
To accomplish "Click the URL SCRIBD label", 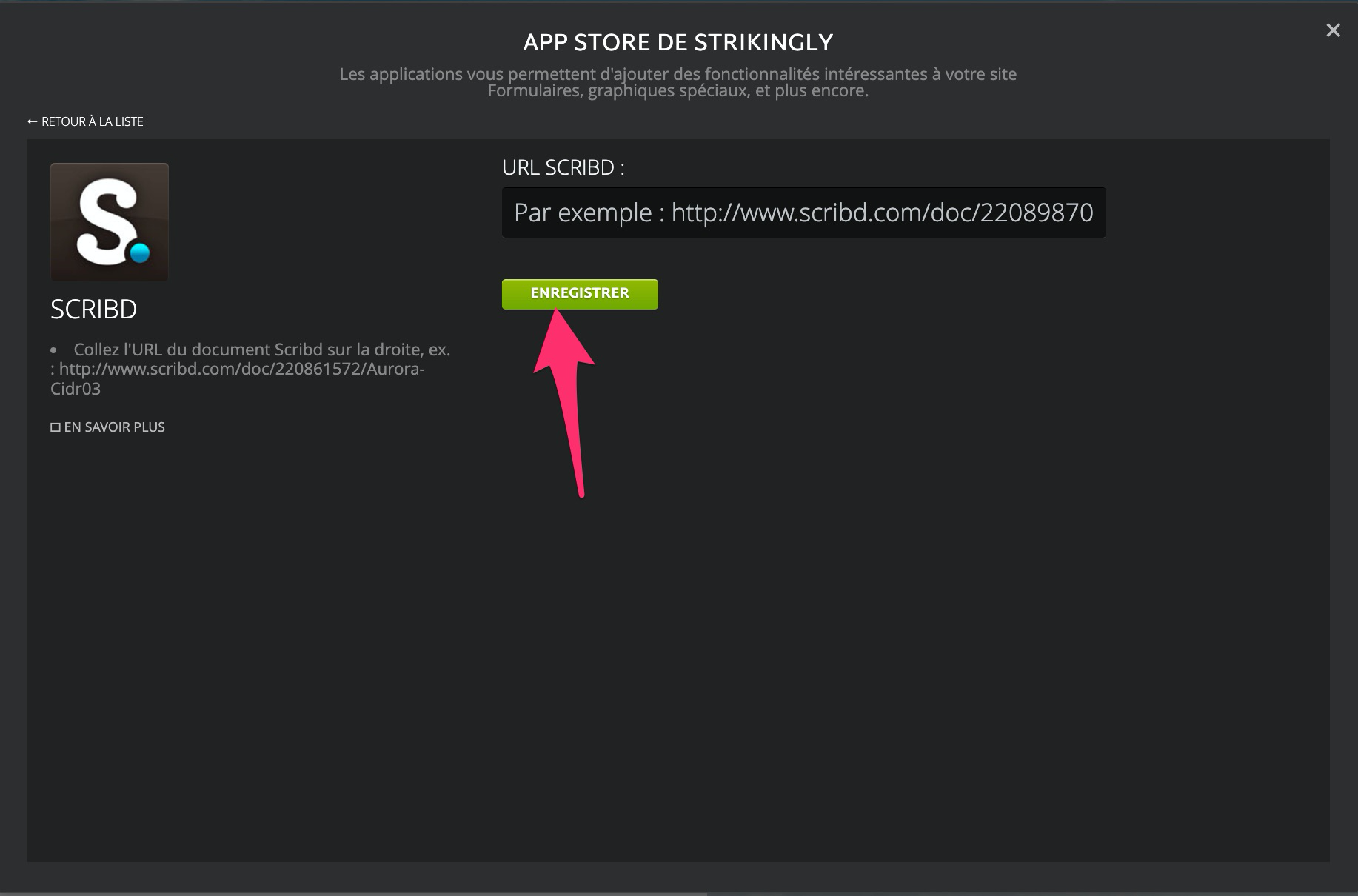I will click(x=563, y=168).
